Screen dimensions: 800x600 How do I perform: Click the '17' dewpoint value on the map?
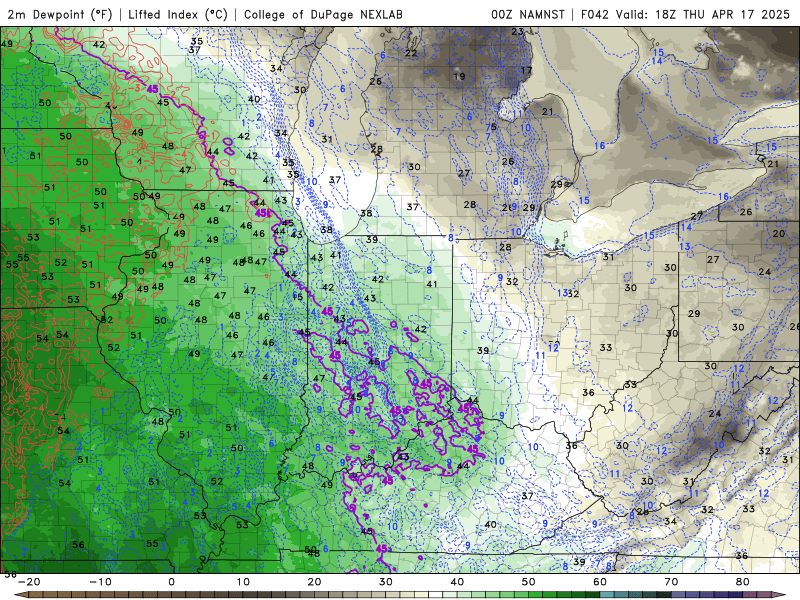point(527,70)
